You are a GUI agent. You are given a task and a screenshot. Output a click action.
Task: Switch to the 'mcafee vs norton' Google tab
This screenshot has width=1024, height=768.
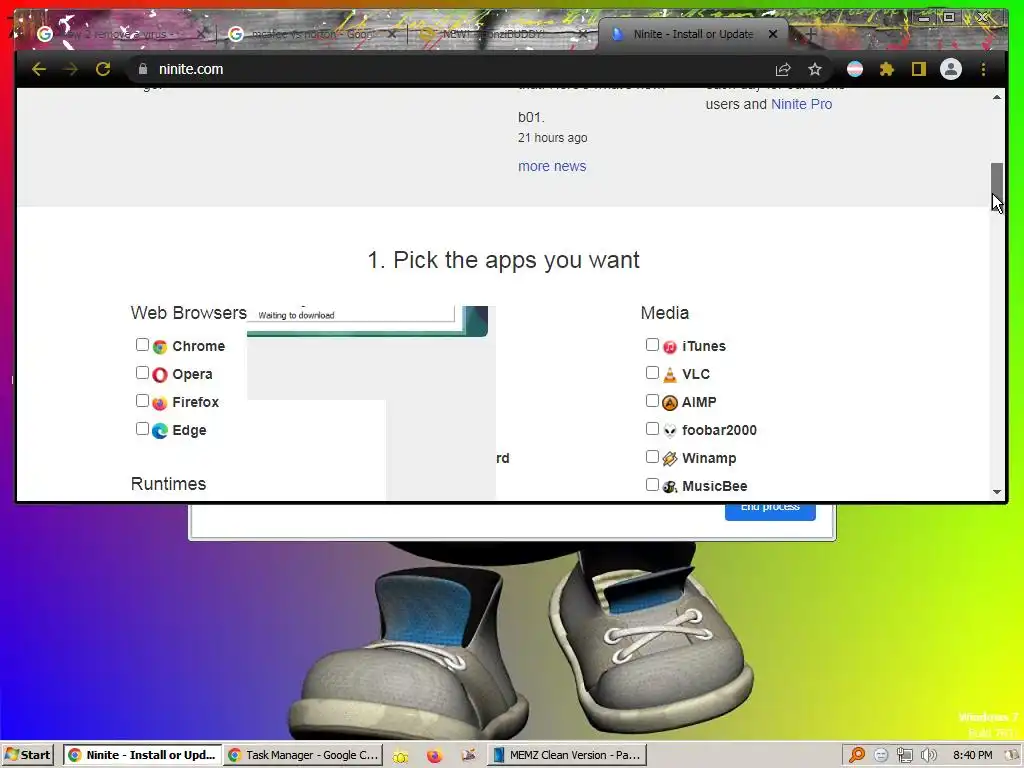tap(313, 34)
